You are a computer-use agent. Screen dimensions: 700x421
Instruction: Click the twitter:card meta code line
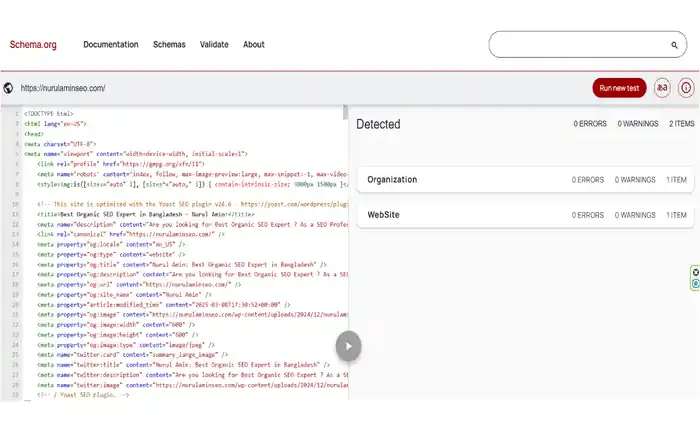click(x=133, y=355)
